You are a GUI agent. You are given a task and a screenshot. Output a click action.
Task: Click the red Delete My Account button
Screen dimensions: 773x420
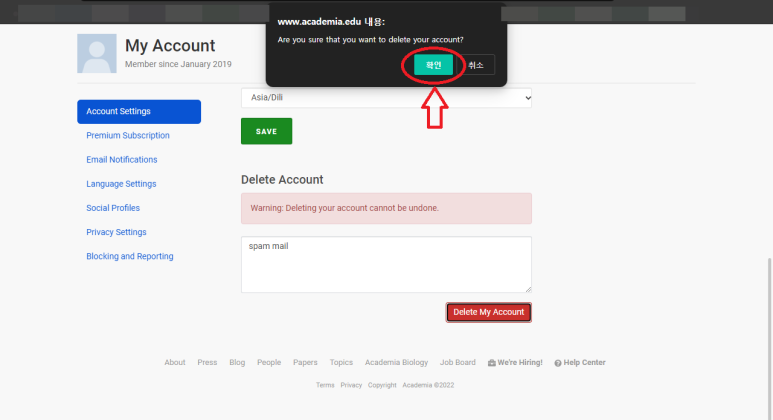pyautogui.click(x=489, y=312)
